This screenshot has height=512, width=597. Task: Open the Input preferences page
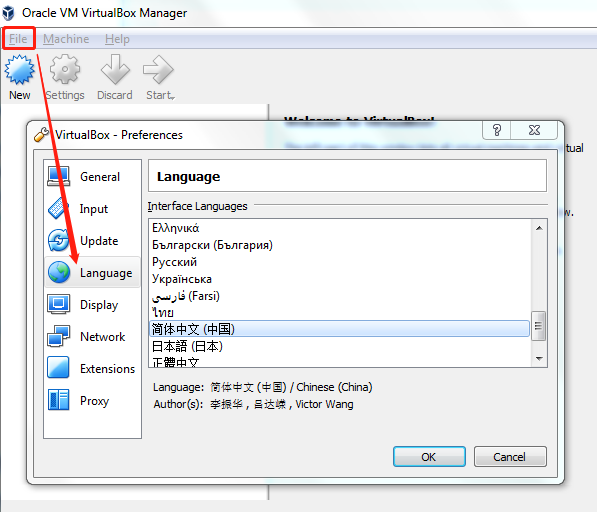(x=93, y=209)
